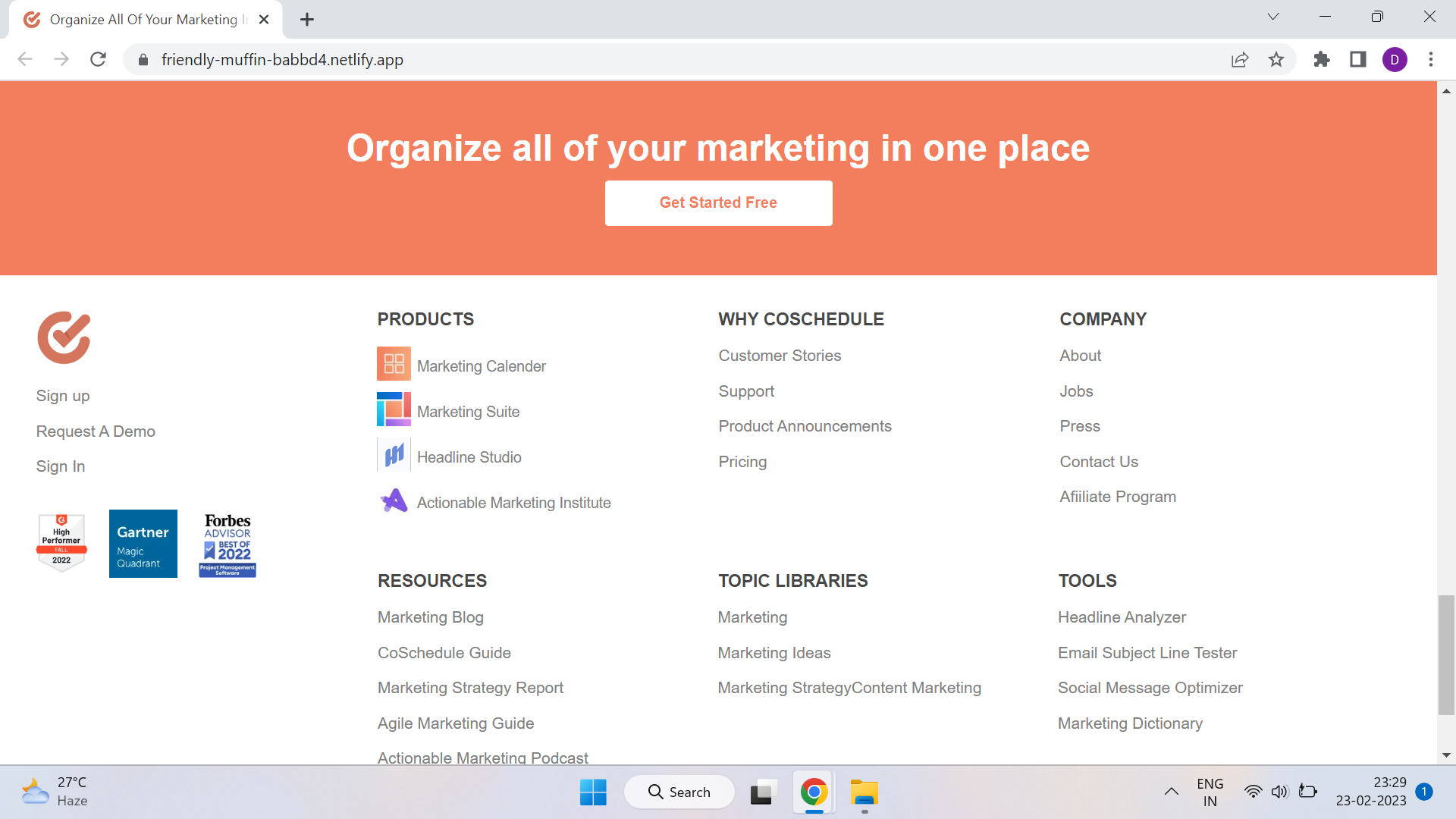Open the Pricing link under Why CoSchedule
The height and width of the screenshot is (819, 1456).
pyautogui.click(x=742, y=462)
